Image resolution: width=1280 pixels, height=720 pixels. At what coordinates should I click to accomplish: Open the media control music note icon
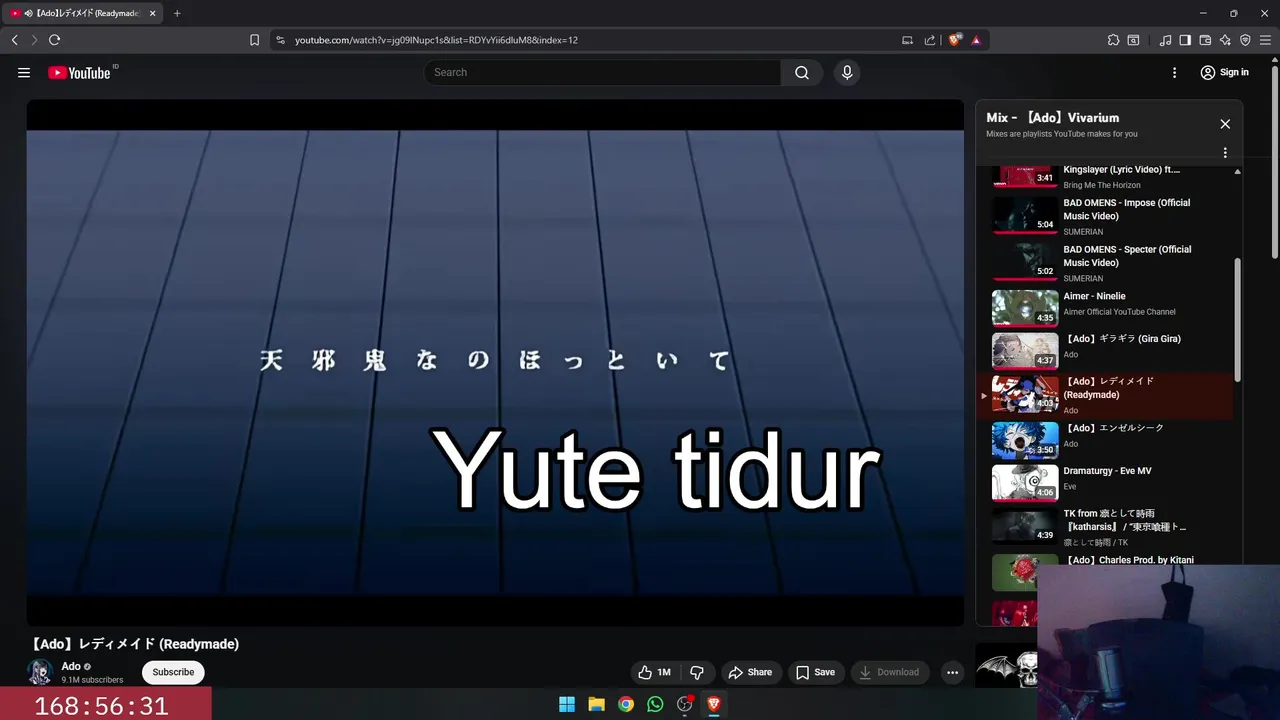coord(1165,40)
